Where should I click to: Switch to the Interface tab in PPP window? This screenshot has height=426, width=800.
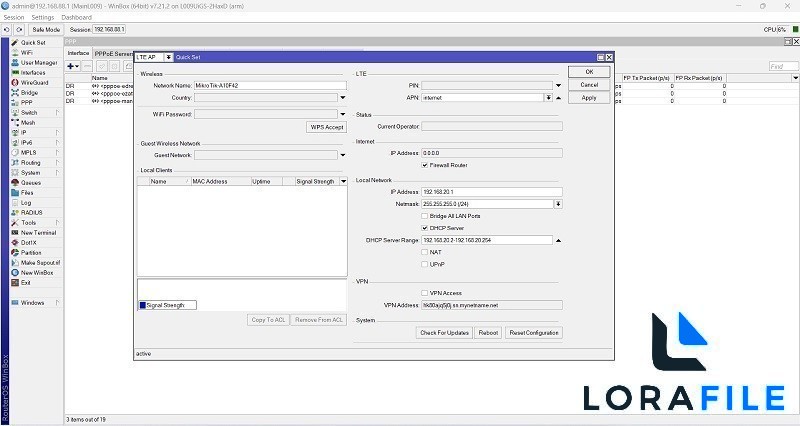[78, 53]
